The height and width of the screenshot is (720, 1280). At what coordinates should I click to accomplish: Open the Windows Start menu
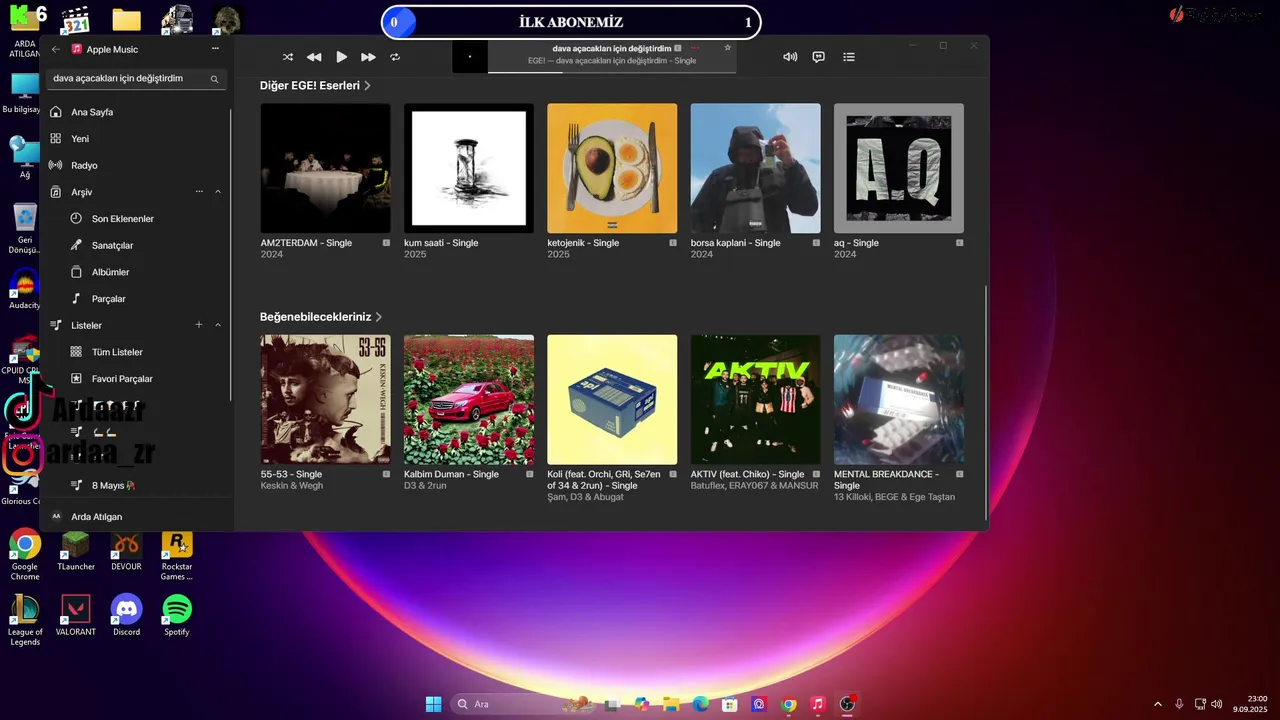point(433,704)
